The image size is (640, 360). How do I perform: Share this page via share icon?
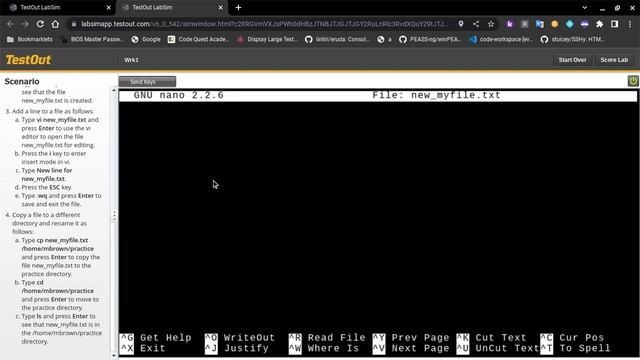pos(476,24)
